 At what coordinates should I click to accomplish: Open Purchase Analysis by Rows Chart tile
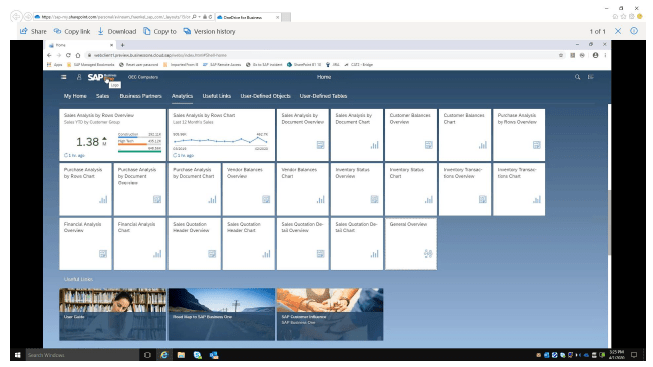[x=85, y=190]
